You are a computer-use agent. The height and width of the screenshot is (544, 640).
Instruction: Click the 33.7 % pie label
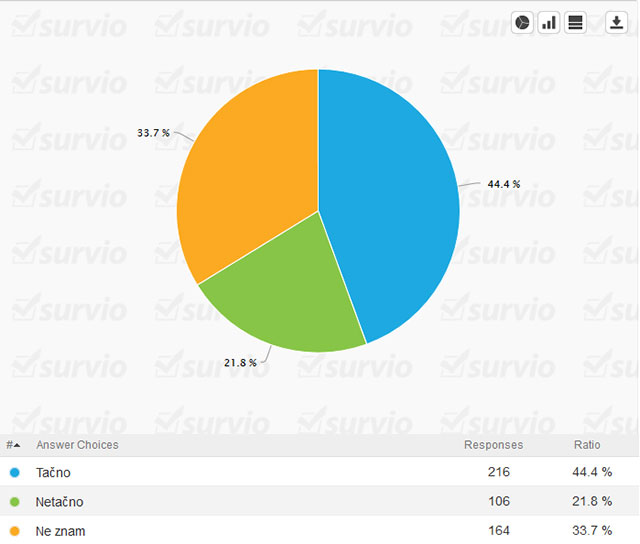(153, 132)
